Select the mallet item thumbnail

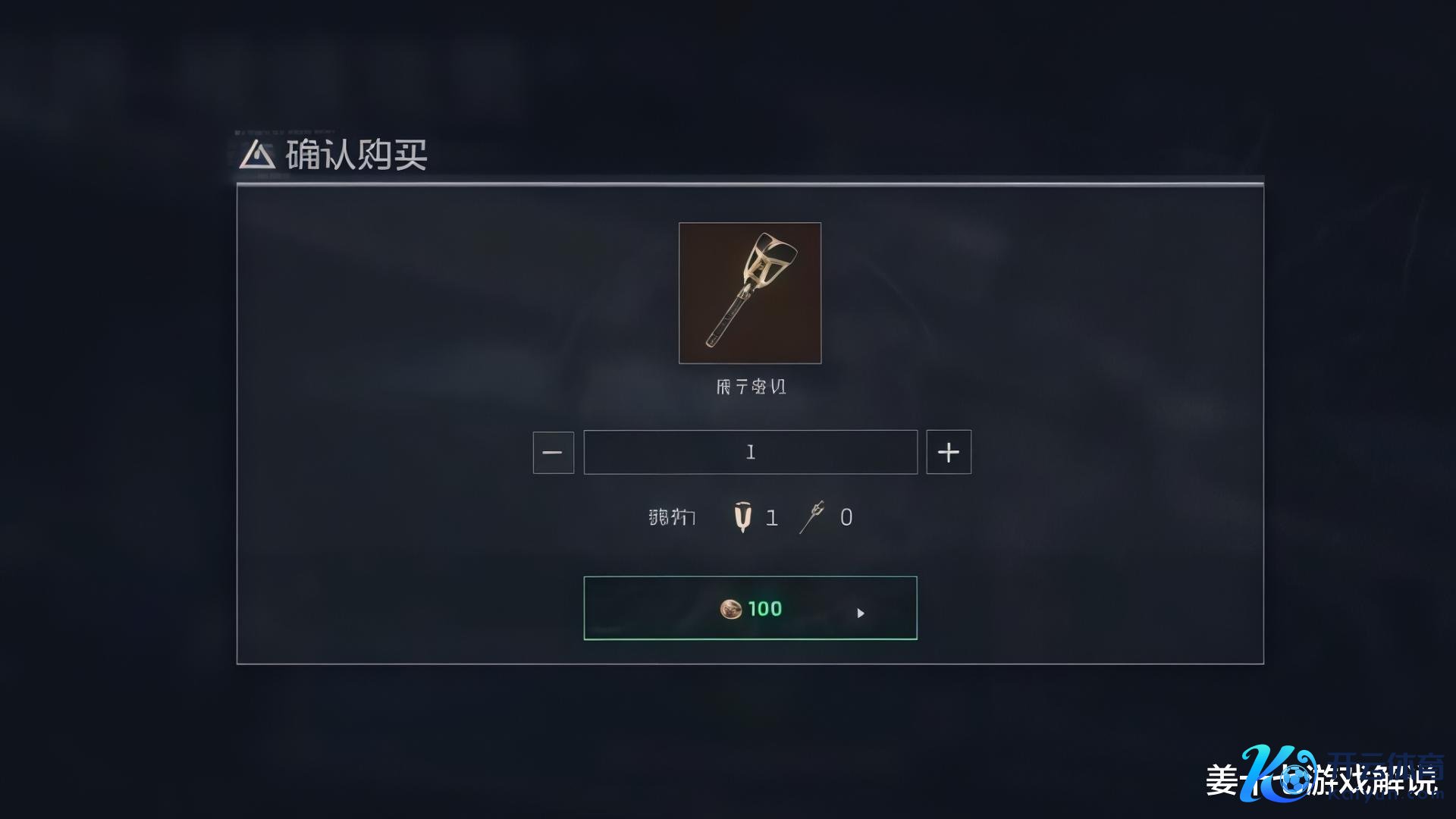tap(749, 293)
